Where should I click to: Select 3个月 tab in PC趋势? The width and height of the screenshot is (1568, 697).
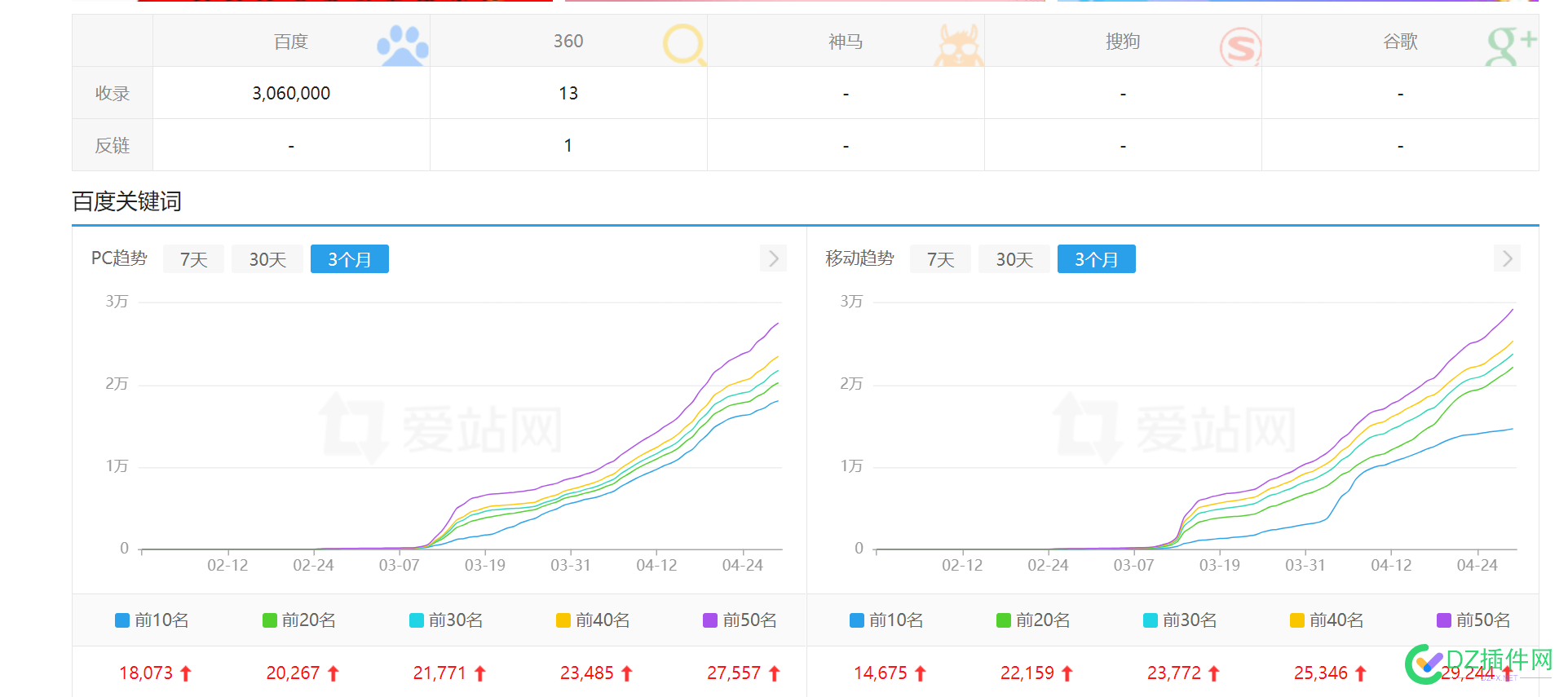[x=350, y=259]
